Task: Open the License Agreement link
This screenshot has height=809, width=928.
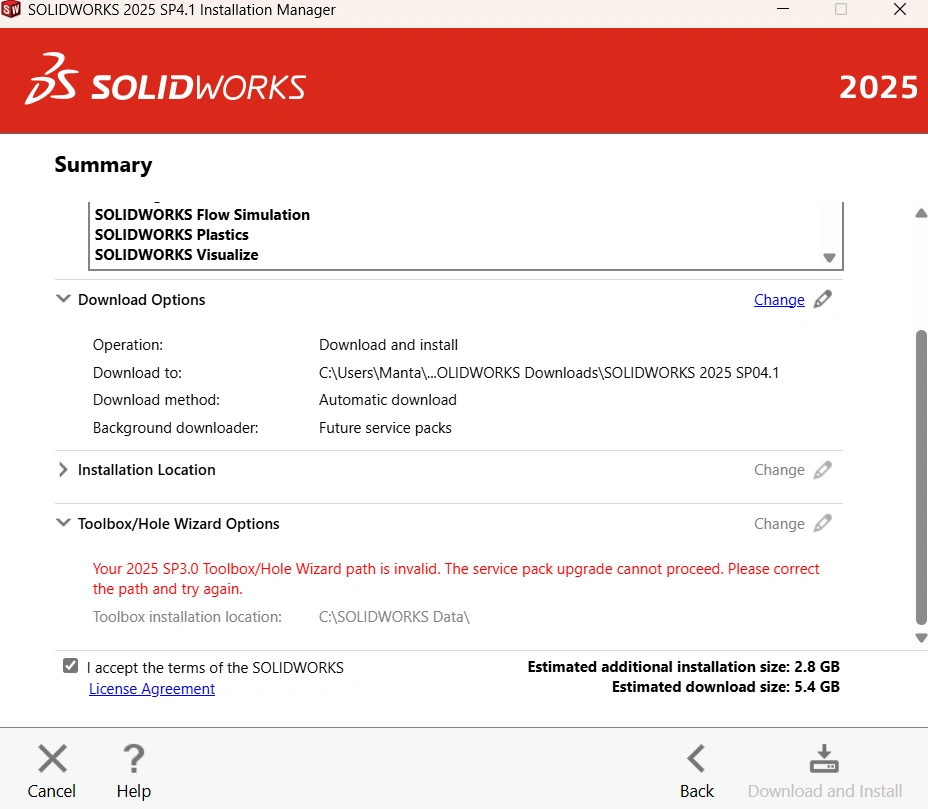Action: click(x=152, y=689)
